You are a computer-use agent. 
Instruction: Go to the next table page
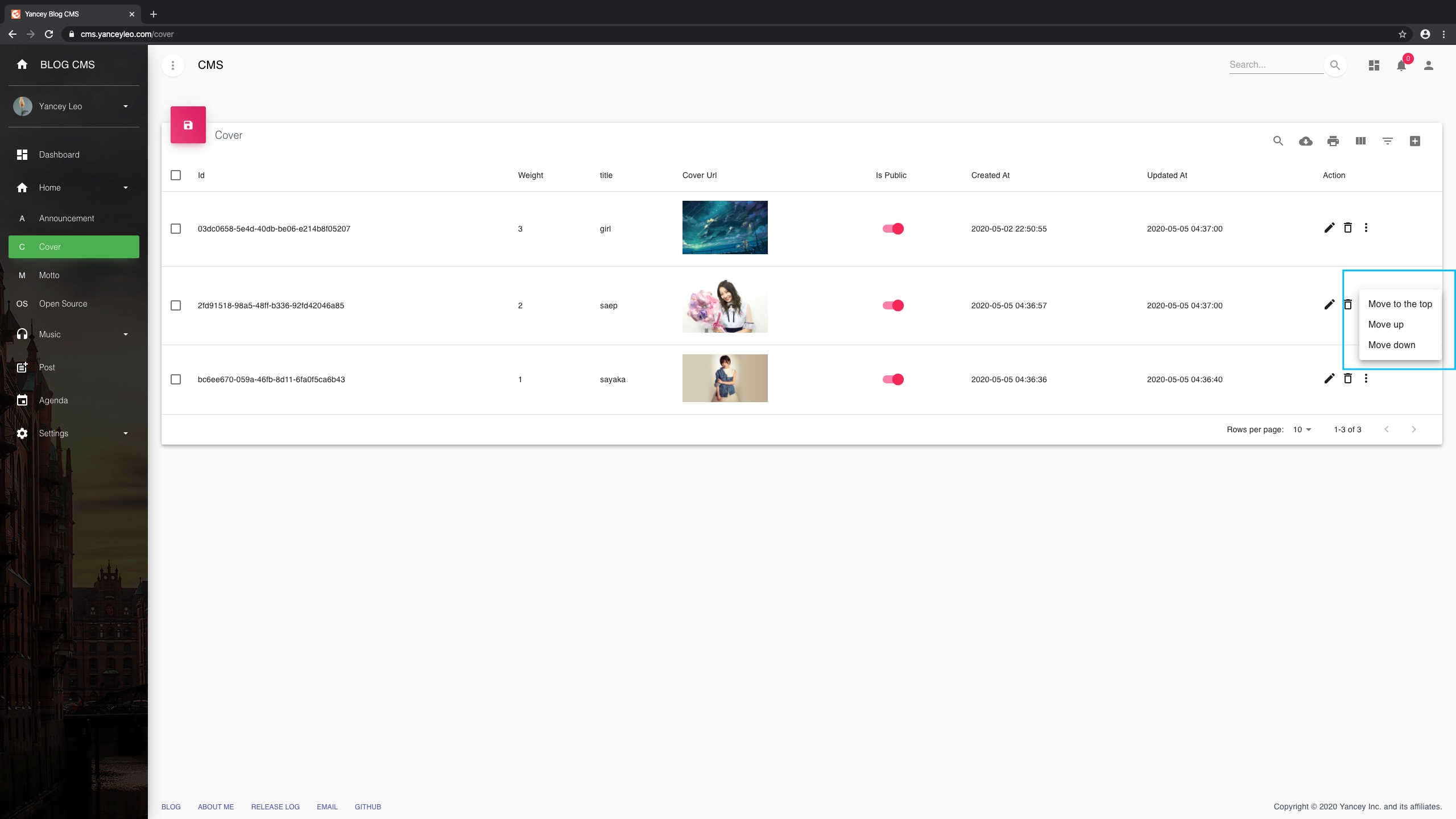pyautogui.click(x=1414, y=429)
